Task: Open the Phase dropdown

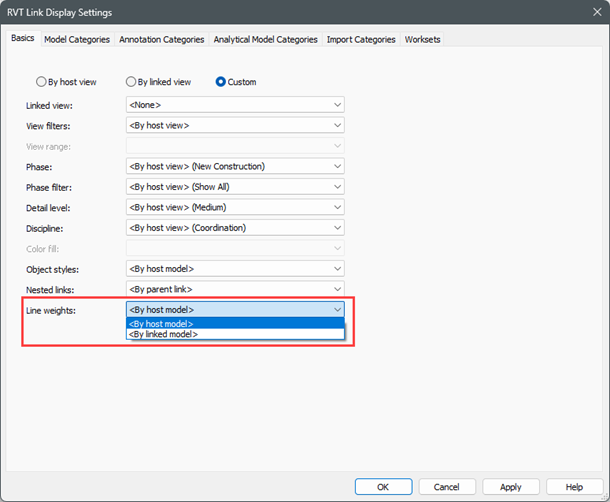Action: [235, 166]
